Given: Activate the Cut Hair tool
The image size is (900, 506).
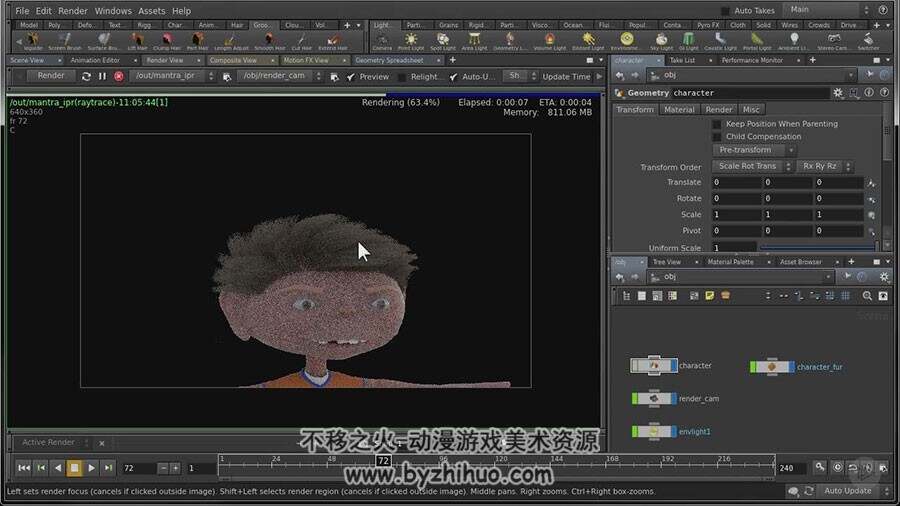Looking at the screenshot, I should click(x=301, y=41).
